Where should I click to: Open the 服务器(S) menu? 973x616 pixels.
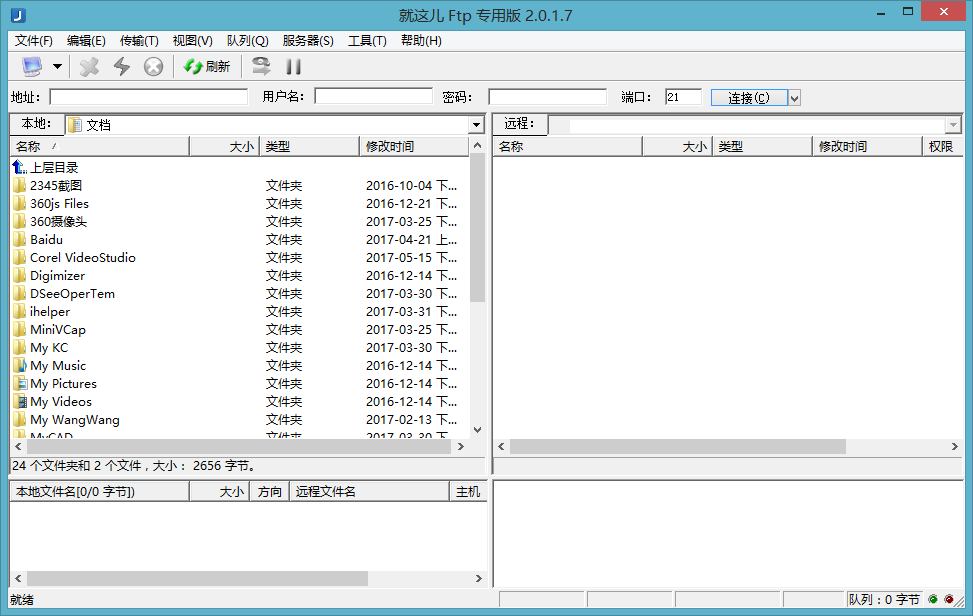308,41
